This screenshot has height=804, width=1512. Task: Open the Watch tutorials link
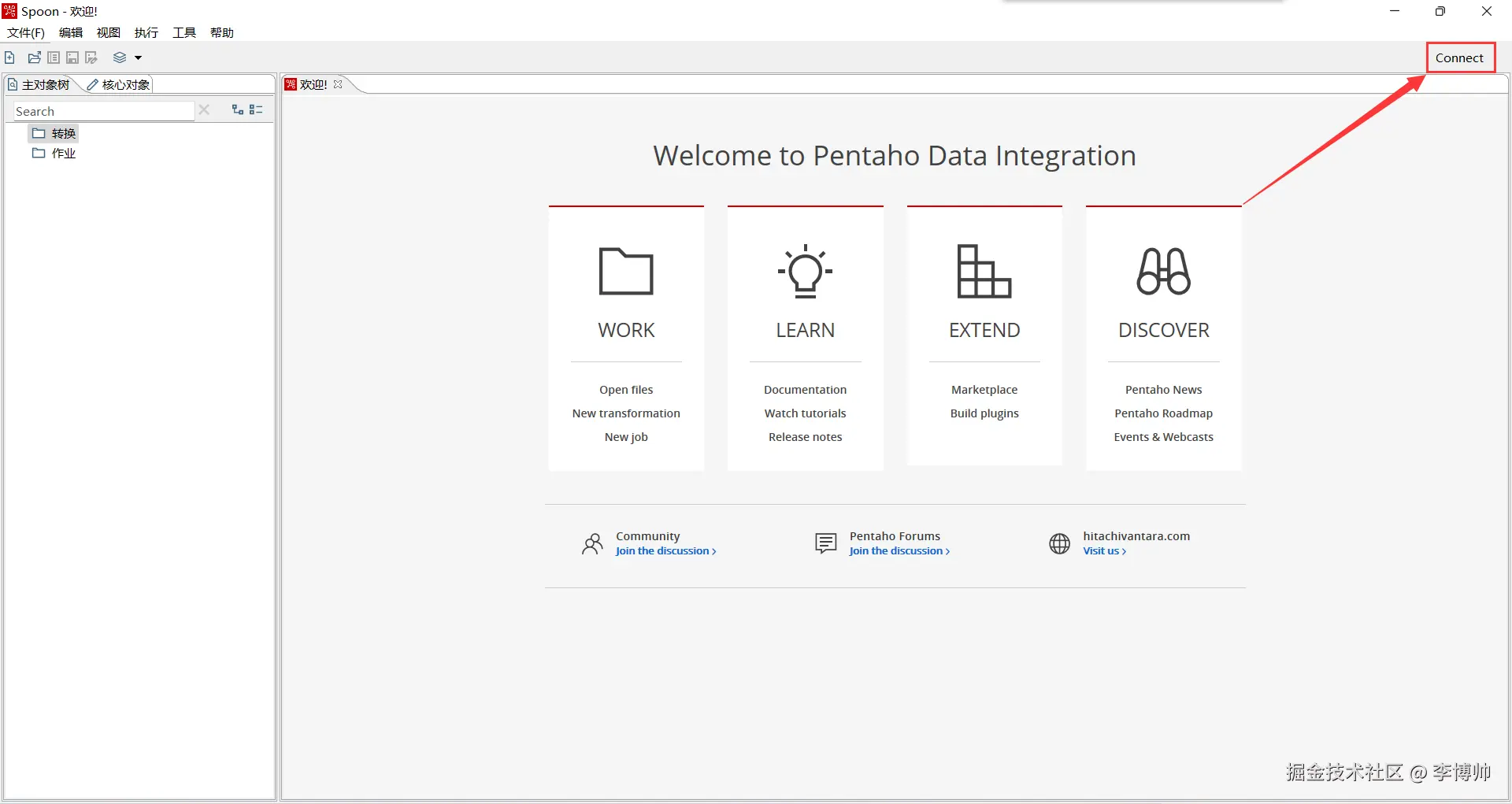(x=805, y=413)
